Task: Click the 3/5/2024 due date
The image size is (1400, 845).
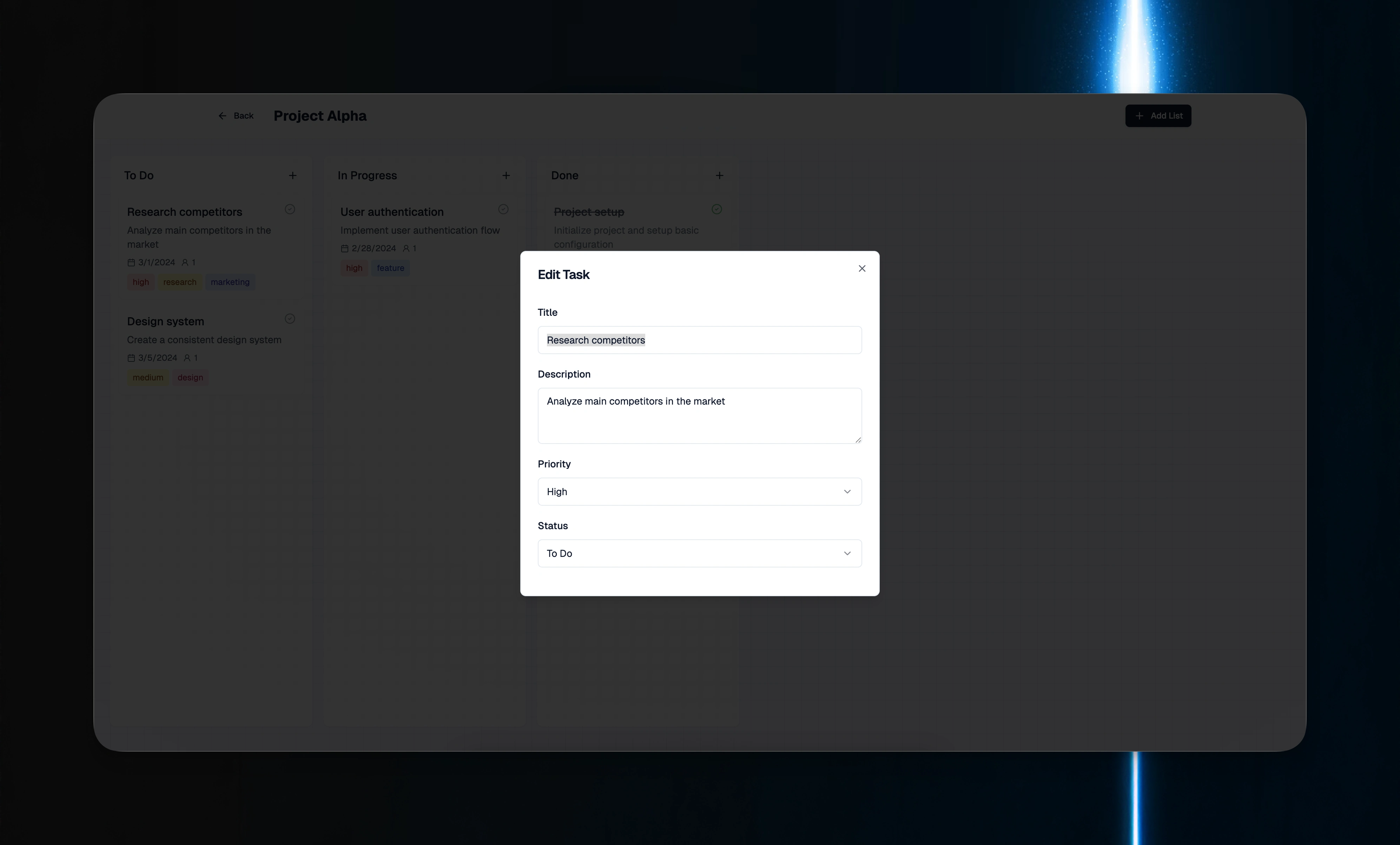Action: click(157, 358)
